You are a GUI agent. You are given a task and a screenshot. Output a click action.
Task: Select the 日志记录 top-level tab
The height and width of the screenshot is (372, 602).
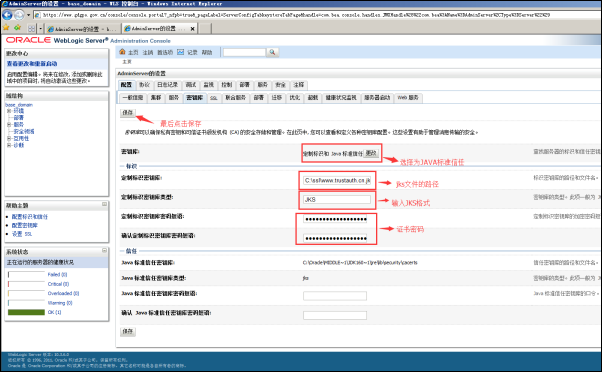167,85
